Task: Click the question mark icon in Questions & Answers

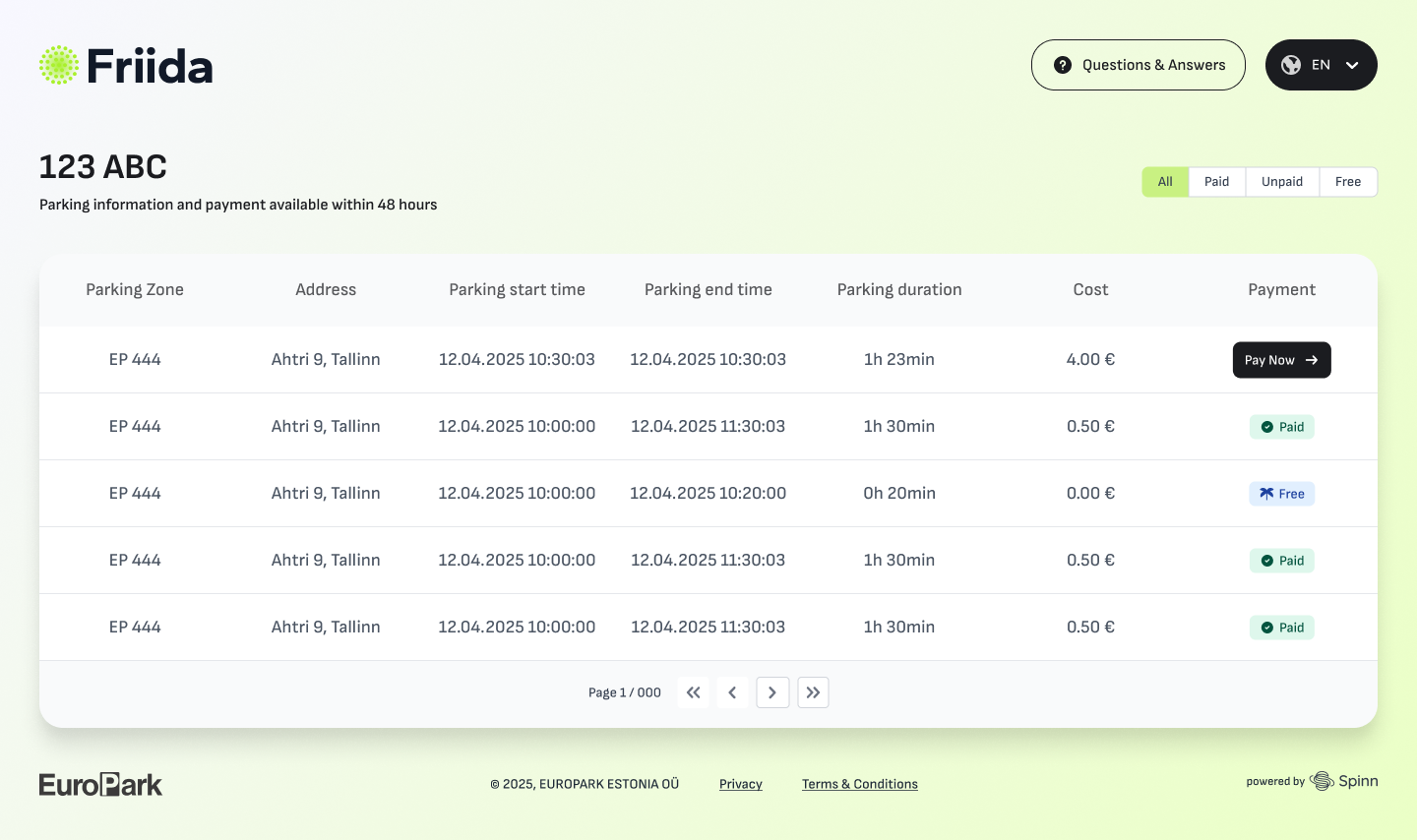Action: tap(1063, 65)
